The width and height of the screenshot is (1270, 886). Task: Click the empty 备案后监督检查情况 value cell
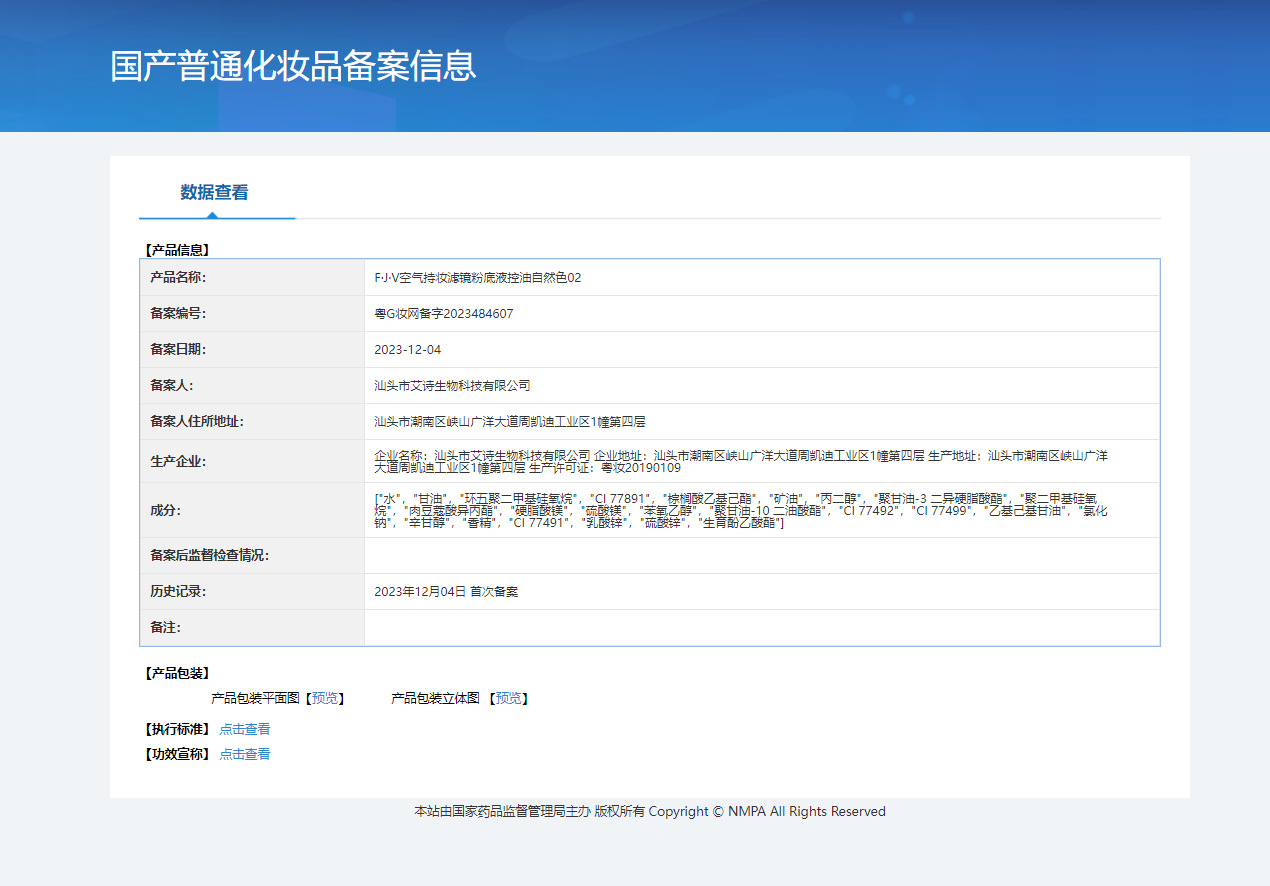tap(760, 556)
